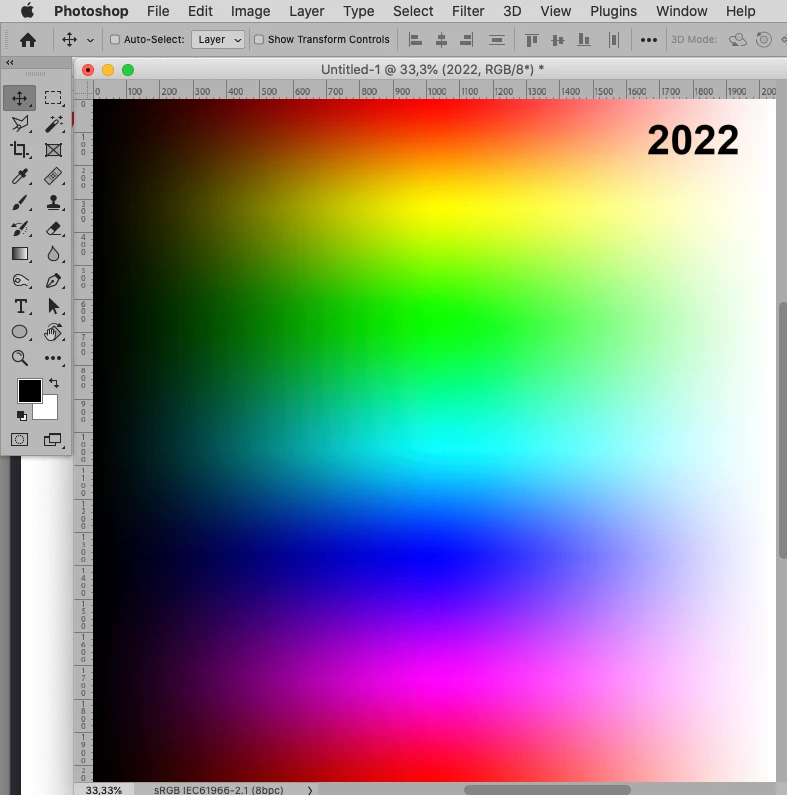
Task: Open the Edit menu
Action: tap(200, 11)
